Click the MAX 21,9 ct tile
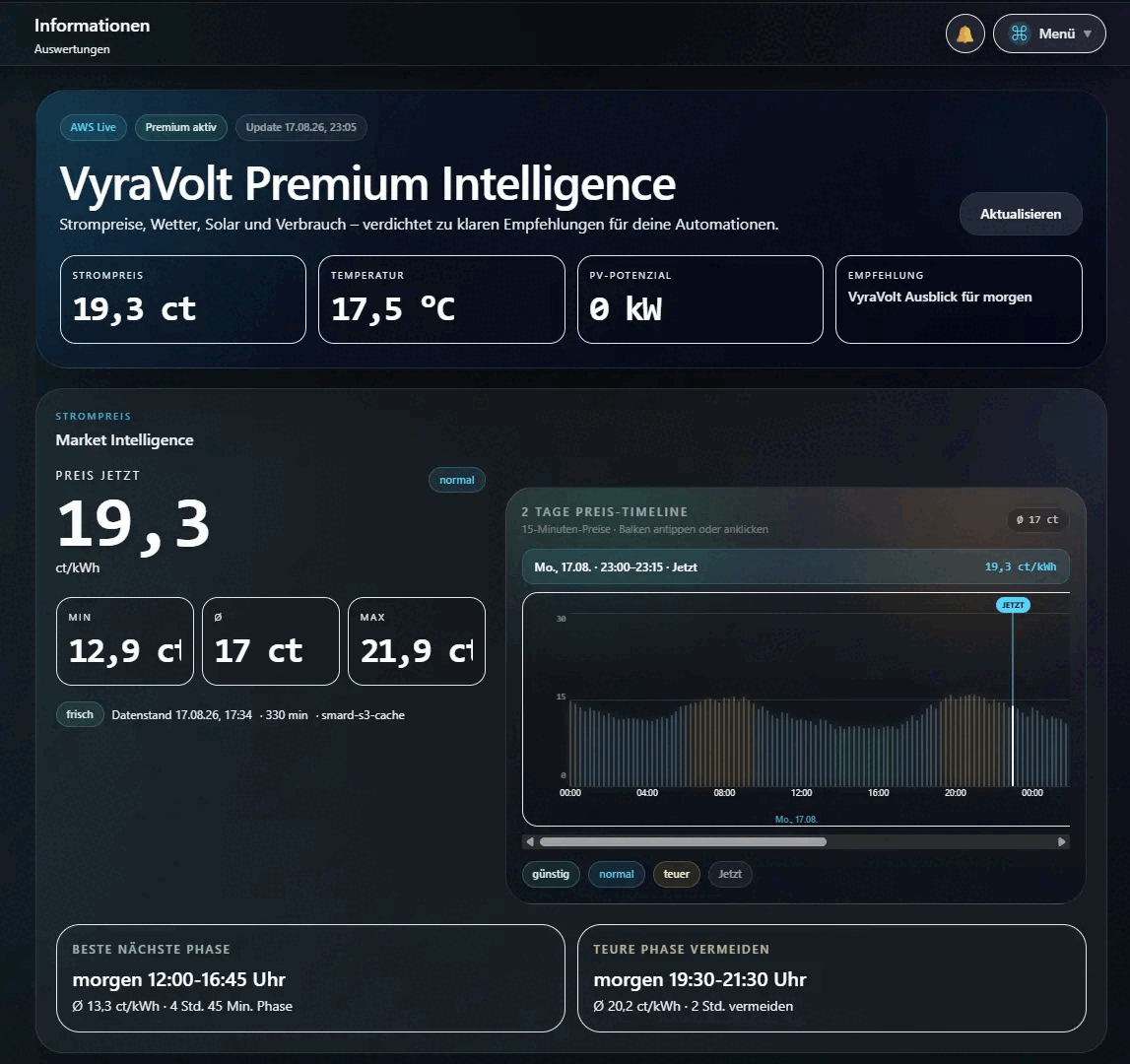 coord(417,640)
